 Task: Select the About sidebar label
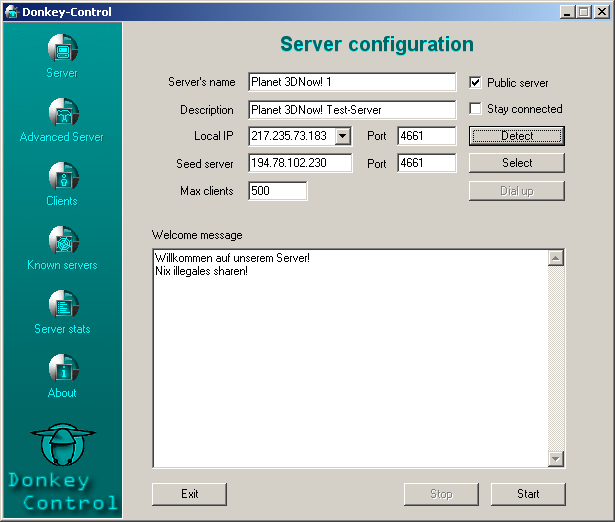click(62, 393)
